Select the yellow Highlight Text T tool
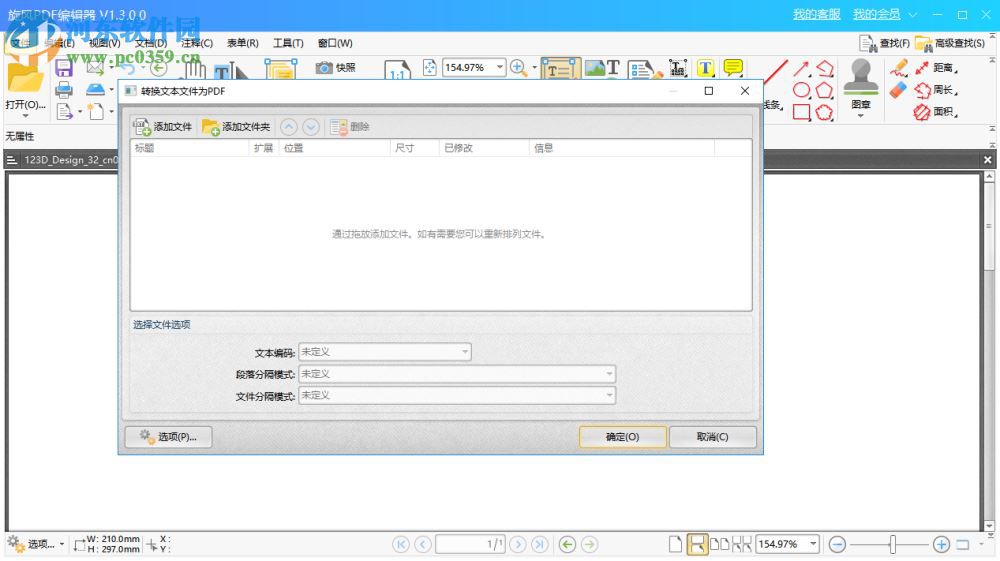 tap(705, 68)
